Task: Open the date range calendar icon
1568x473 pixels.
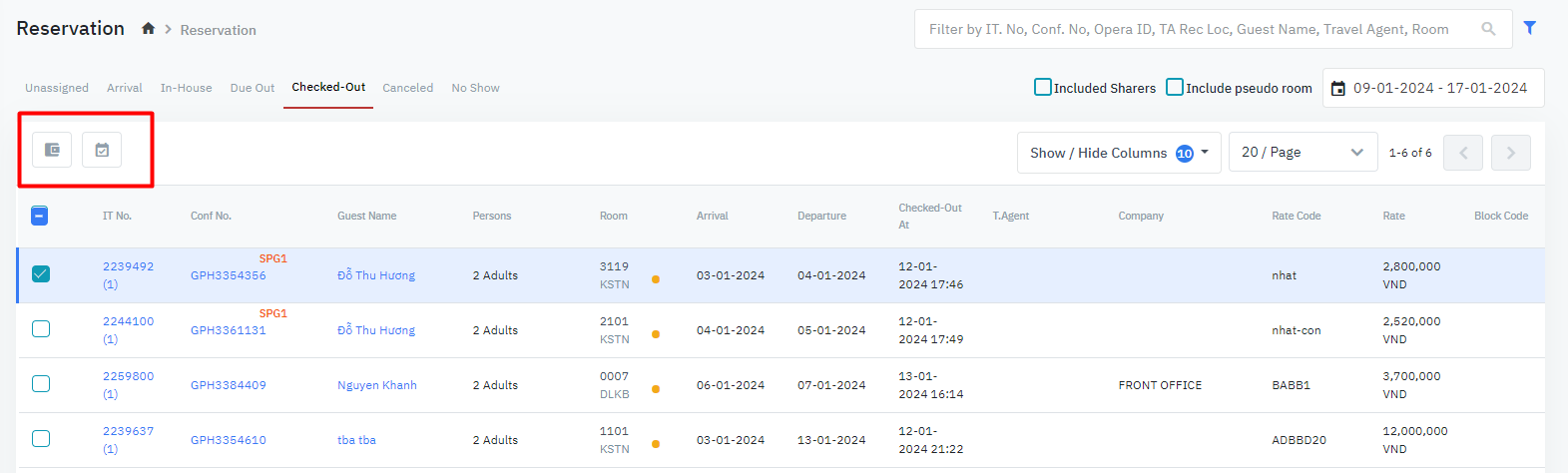Action: point(1338,88)
